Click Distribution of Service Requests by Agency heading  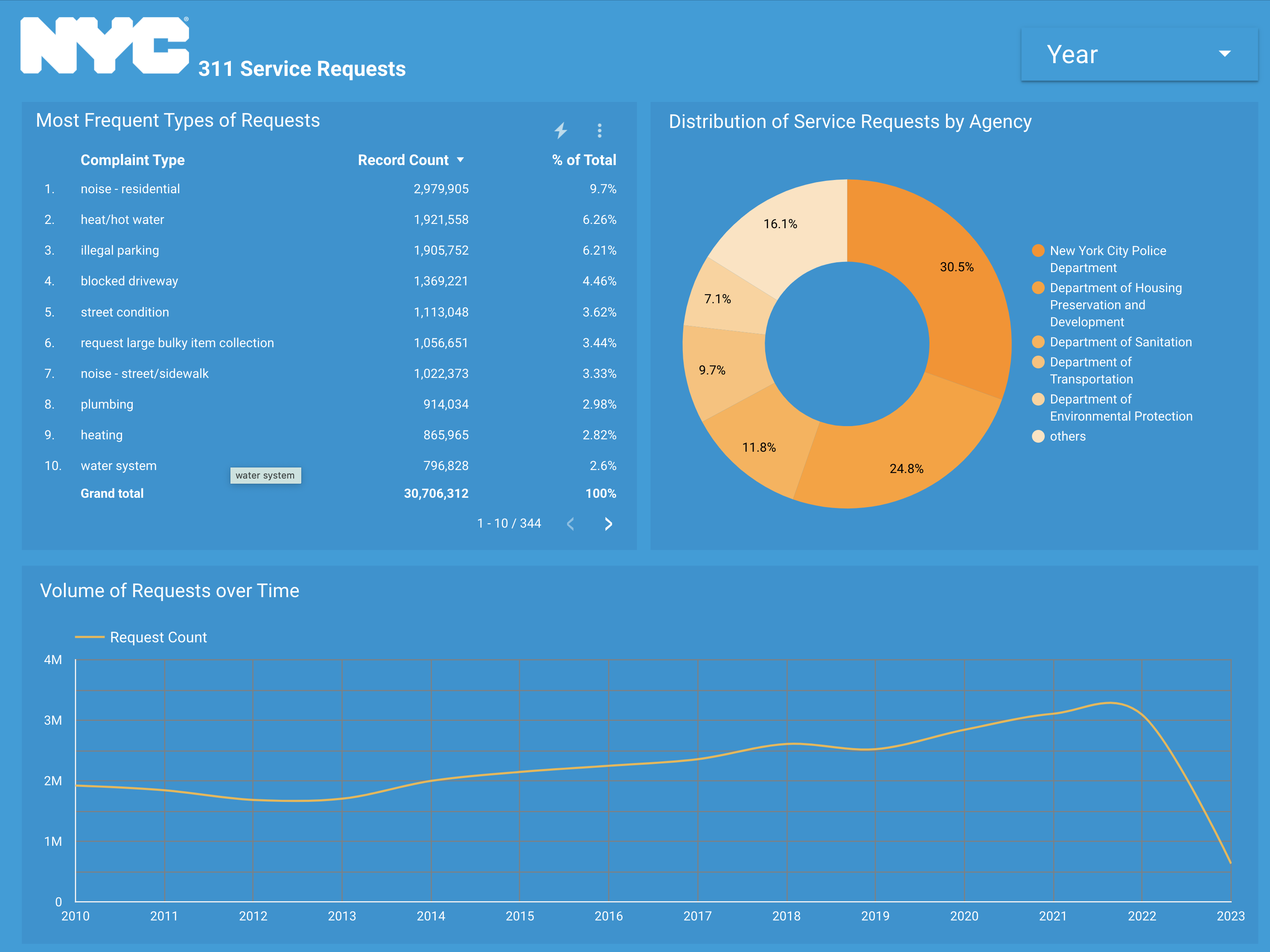(851, 122)
